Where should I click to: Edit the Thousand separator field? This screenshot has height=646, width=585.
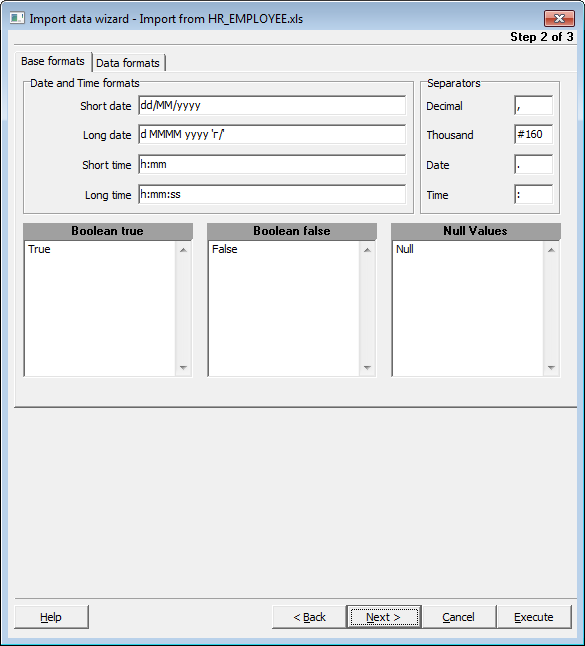click(x=534, y=134)
